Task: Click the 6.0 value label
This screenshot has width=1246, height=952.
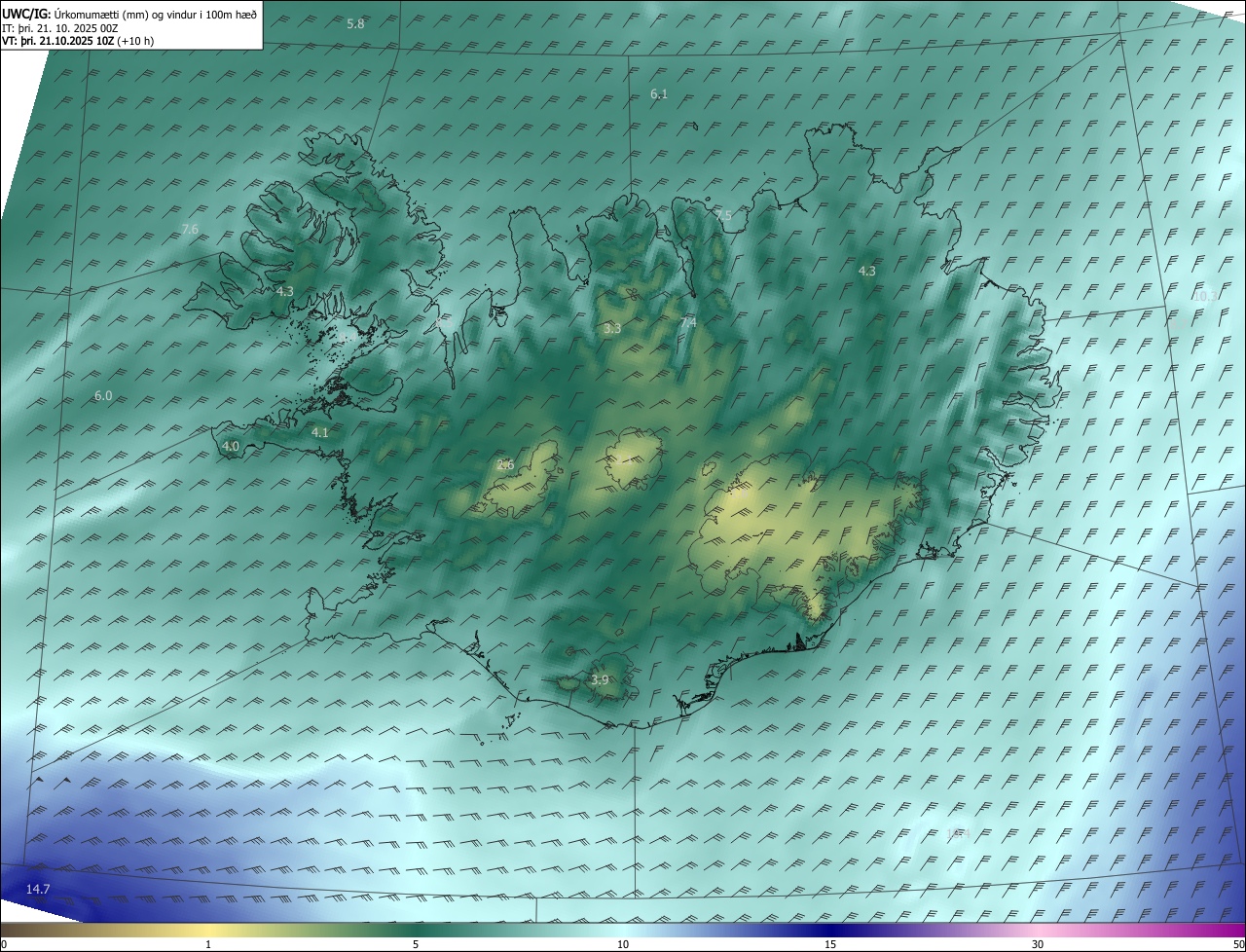Action: click(x=103, y=396)
